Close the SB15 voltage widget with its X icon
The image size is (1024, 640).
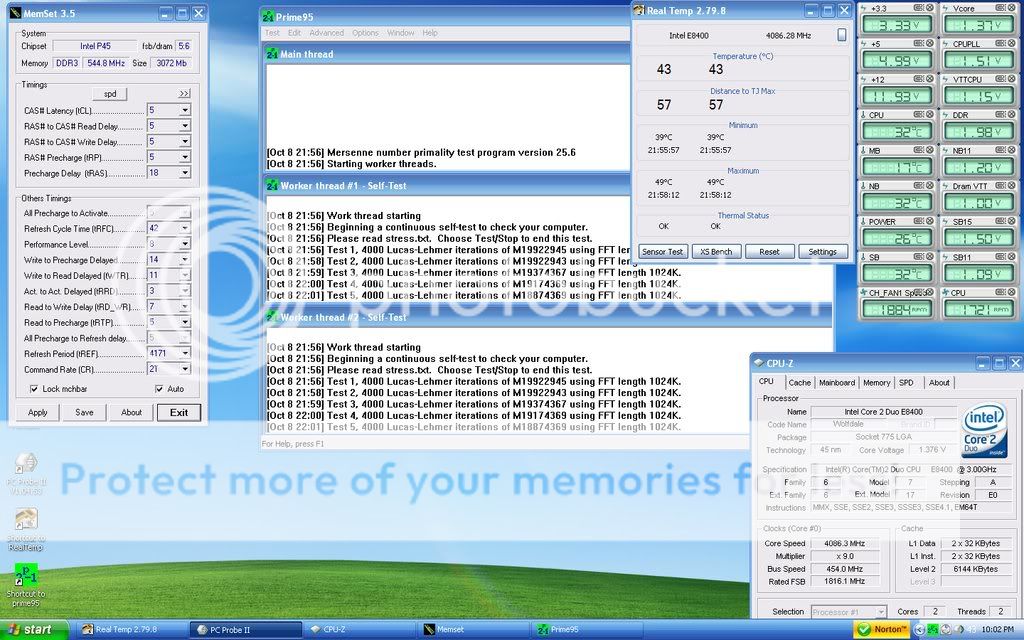click(x=1011, y=221)
